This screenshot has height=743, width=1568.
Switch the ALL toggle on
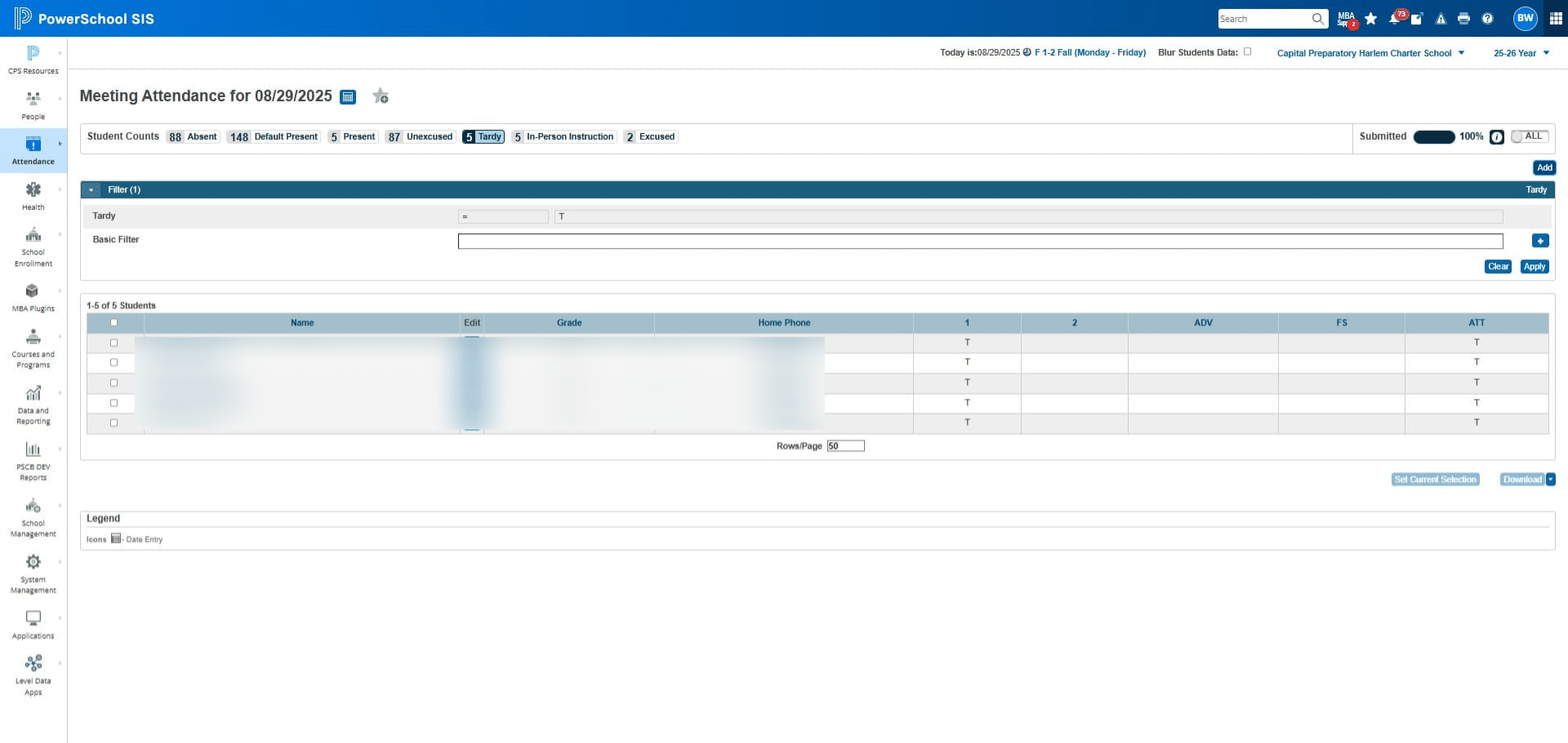click(1529, 136)
